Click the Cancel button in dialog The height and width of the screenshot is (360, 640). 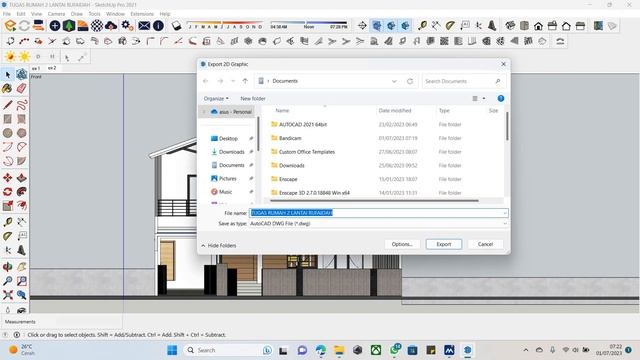[485, 244]
